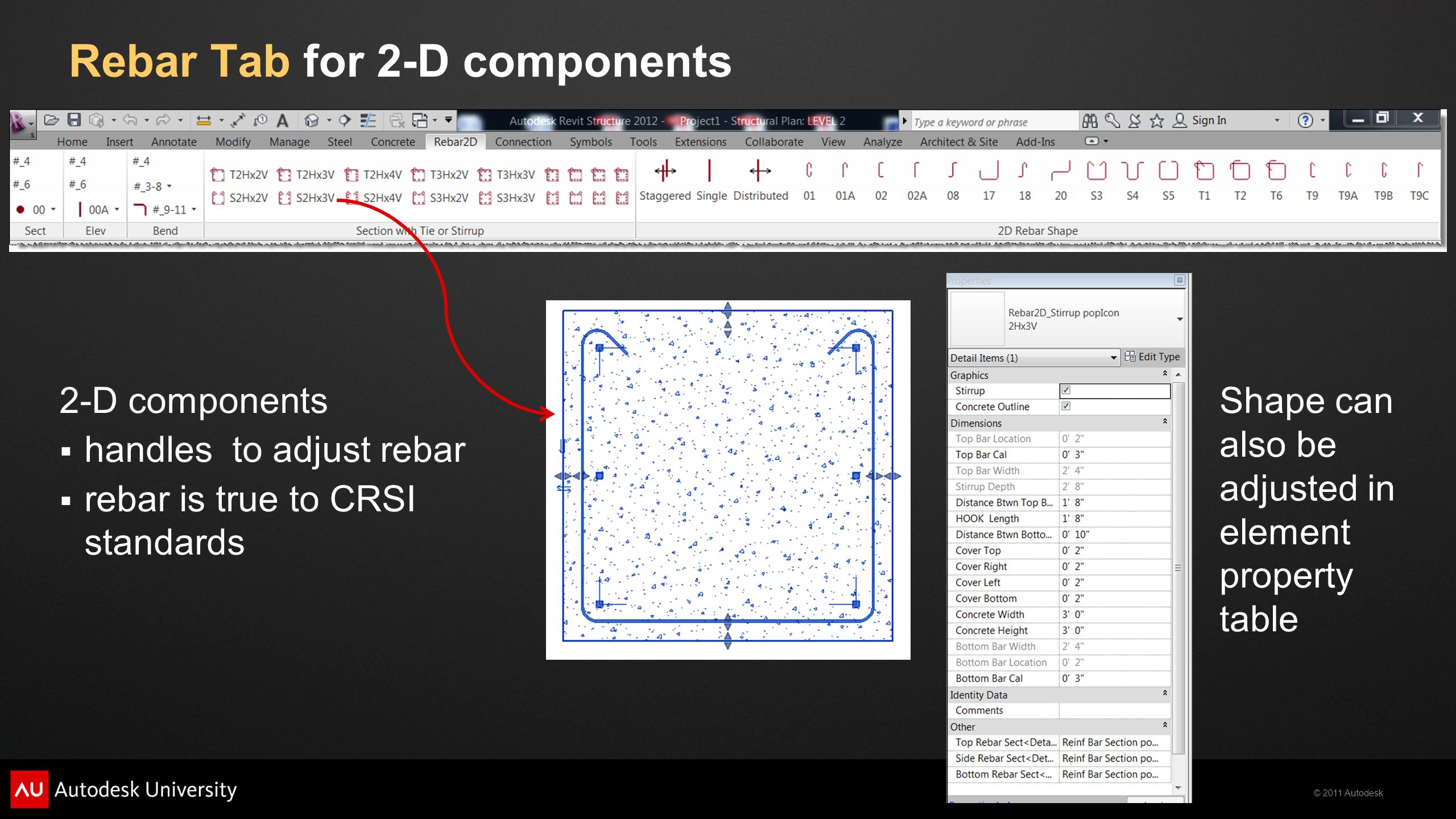Screen dimensions: 1456x819
Task: Select tie shape T9A
Action: 1347,181
